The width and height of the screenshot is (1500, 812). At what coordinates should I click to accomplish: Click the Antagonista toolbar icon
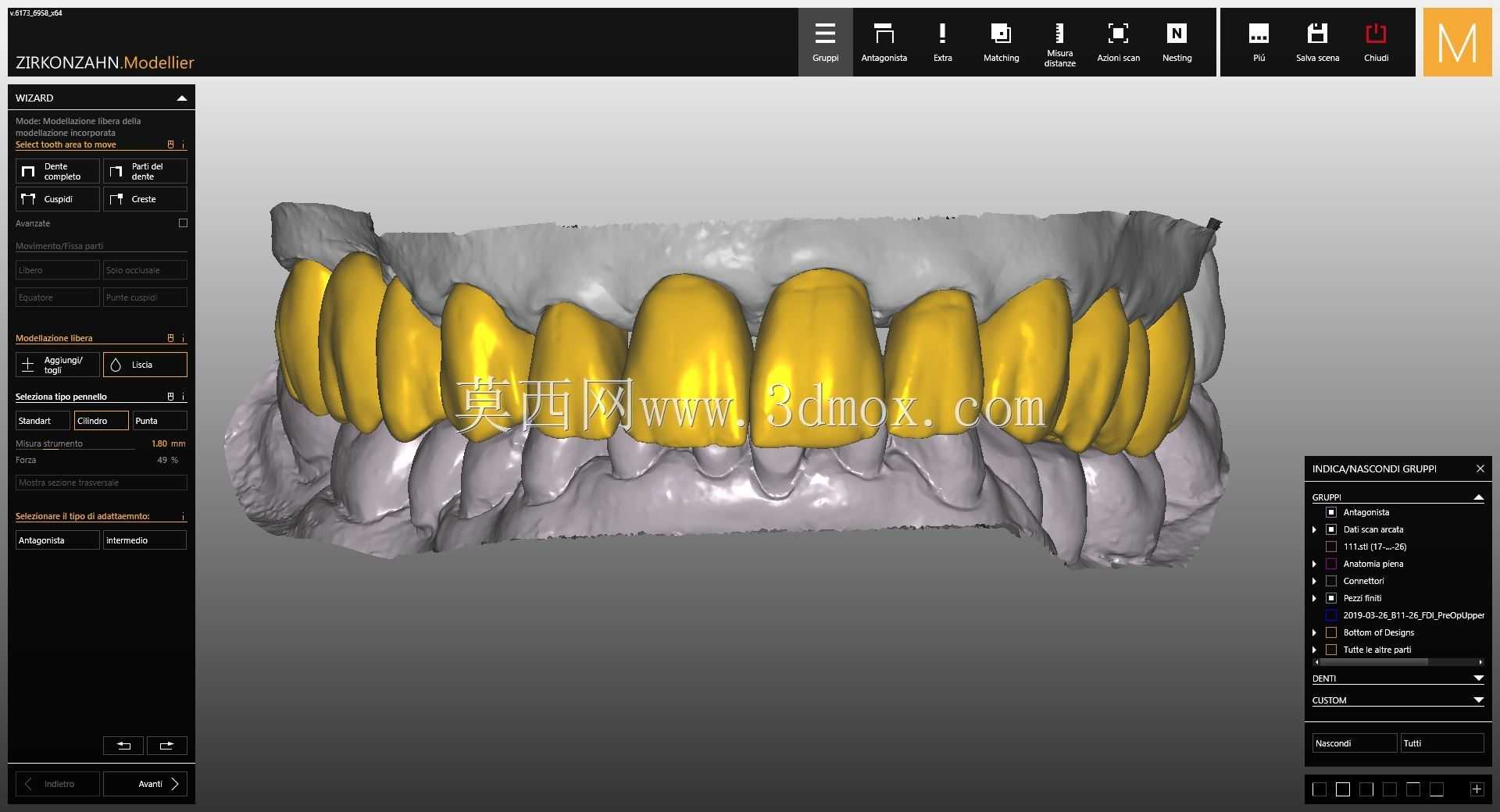click(x=884, y=42)
